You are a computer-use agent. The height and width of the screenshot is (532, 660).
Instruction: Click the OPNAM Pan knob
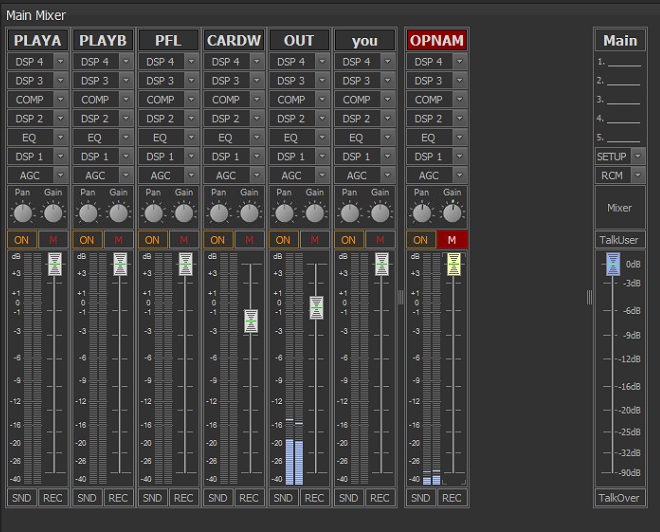422,213
